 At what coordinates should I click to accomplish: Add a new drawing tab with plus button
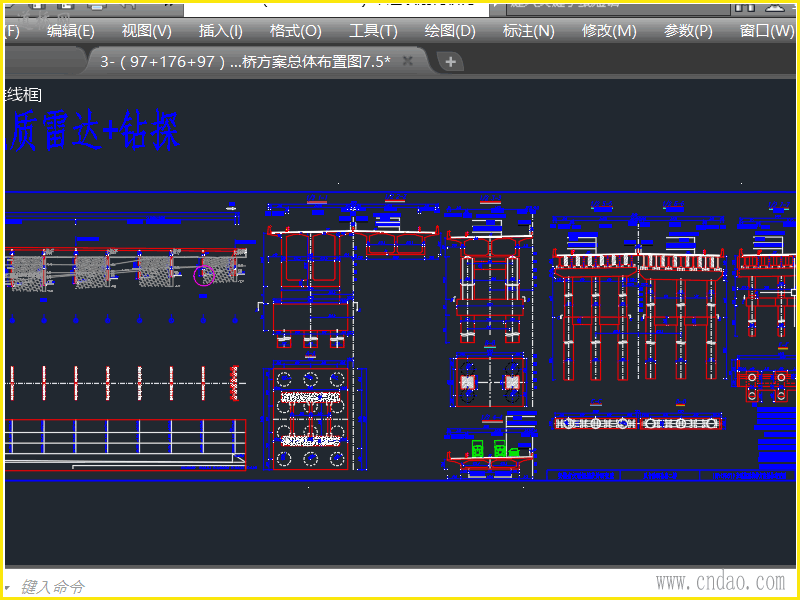(450, 62)
